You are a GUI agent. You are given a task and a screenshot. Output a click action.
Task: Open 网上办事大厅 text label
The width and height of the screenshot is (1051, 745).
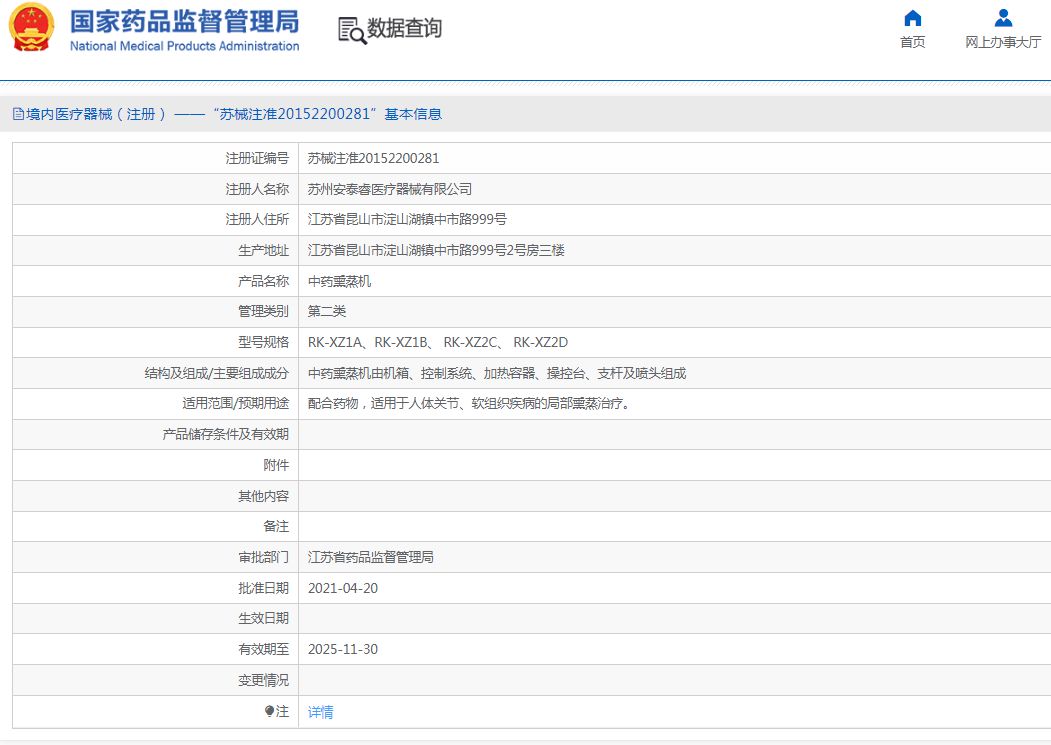click(1003, 42)
